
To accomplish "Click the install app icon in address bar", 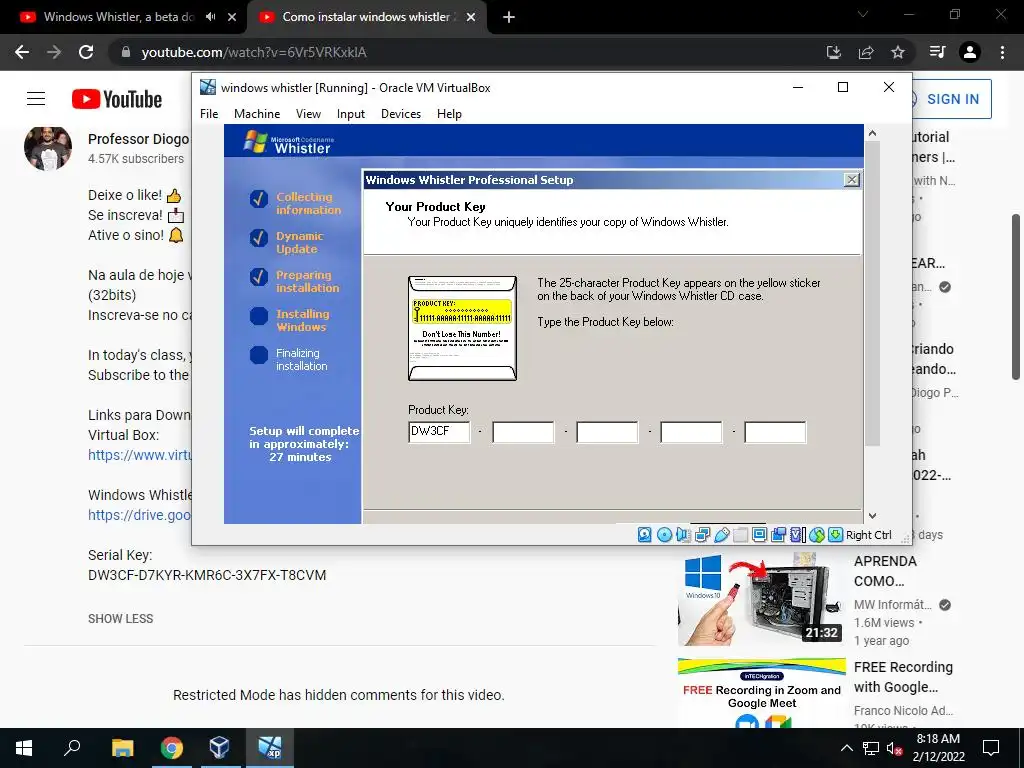I will [834, 52].
